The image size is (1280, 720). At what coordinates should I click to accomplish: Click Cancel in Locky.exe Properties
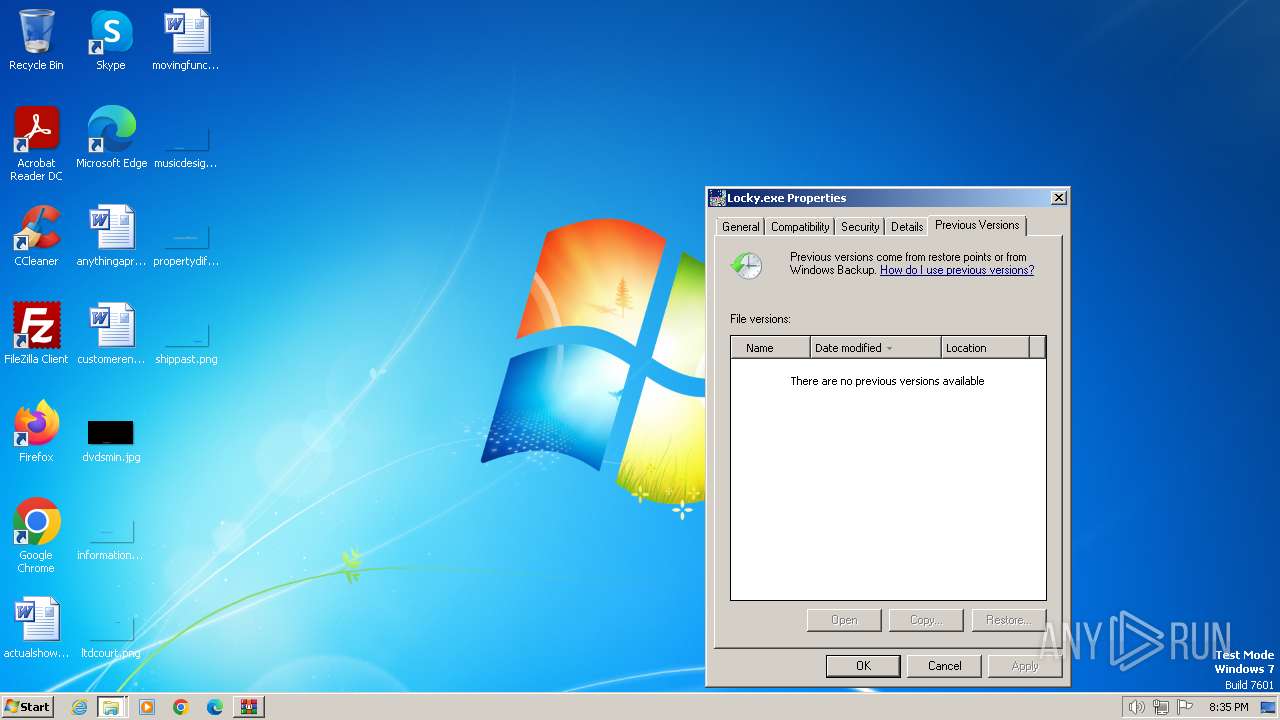tap(944, 666)
